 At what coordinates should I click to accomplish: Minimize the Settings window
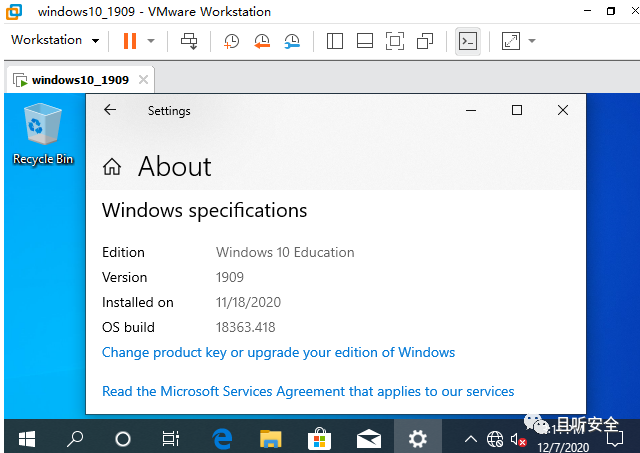point(471,110)
